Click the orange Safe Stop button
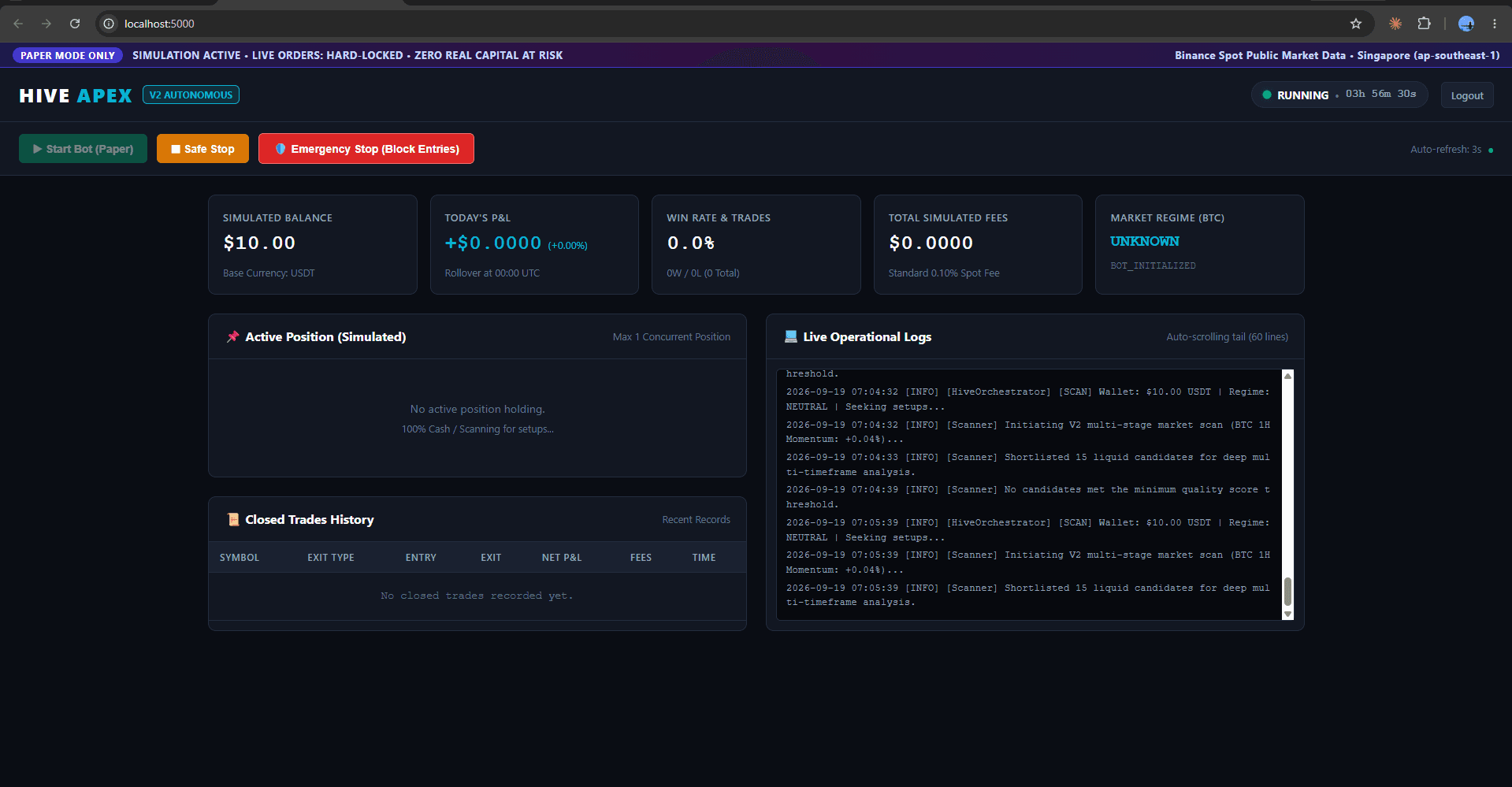This screenshot has width=1512, height=787. coord(202,149)
